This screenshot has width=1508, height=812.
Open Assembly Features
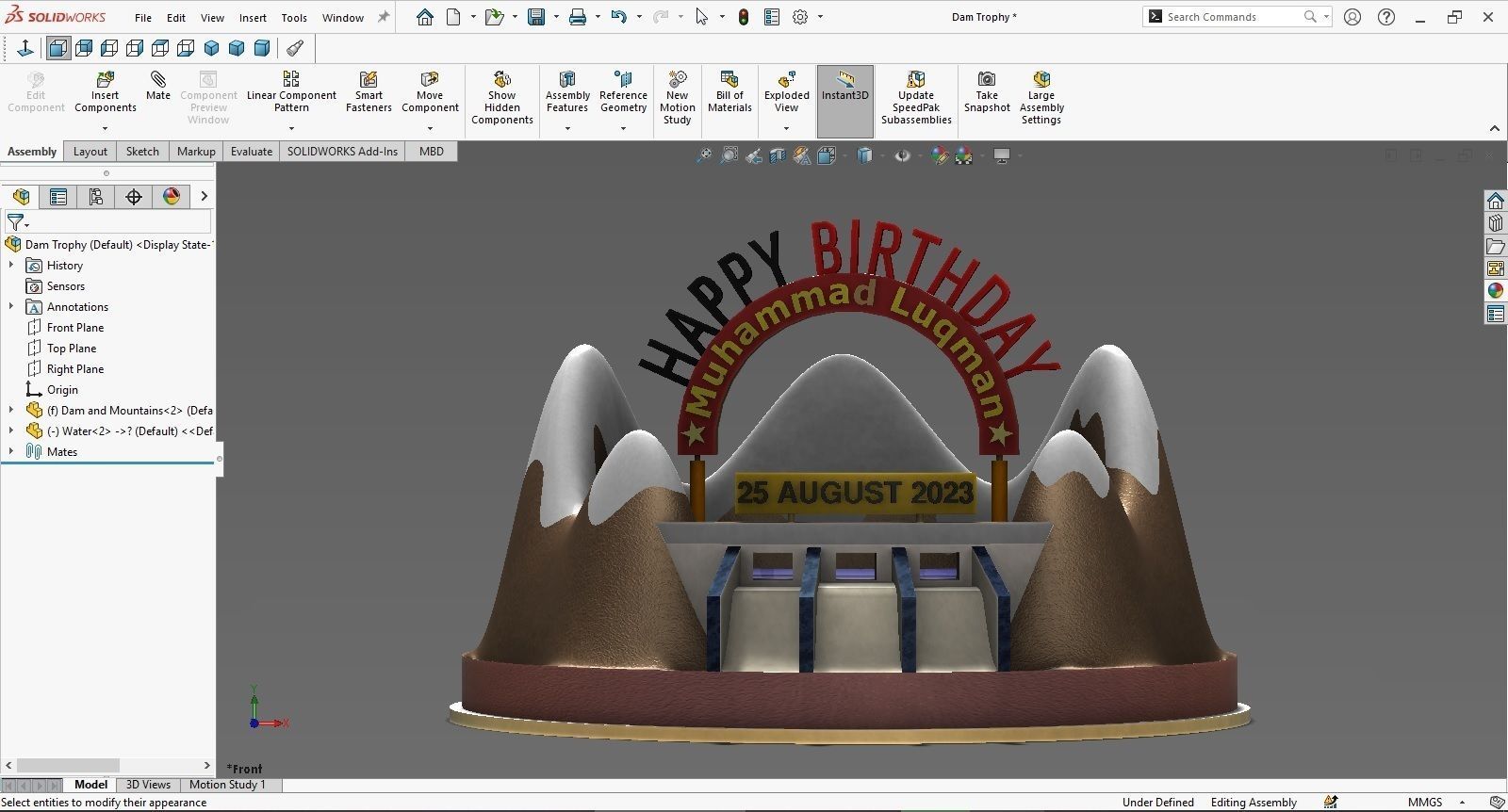coord(567,91)
